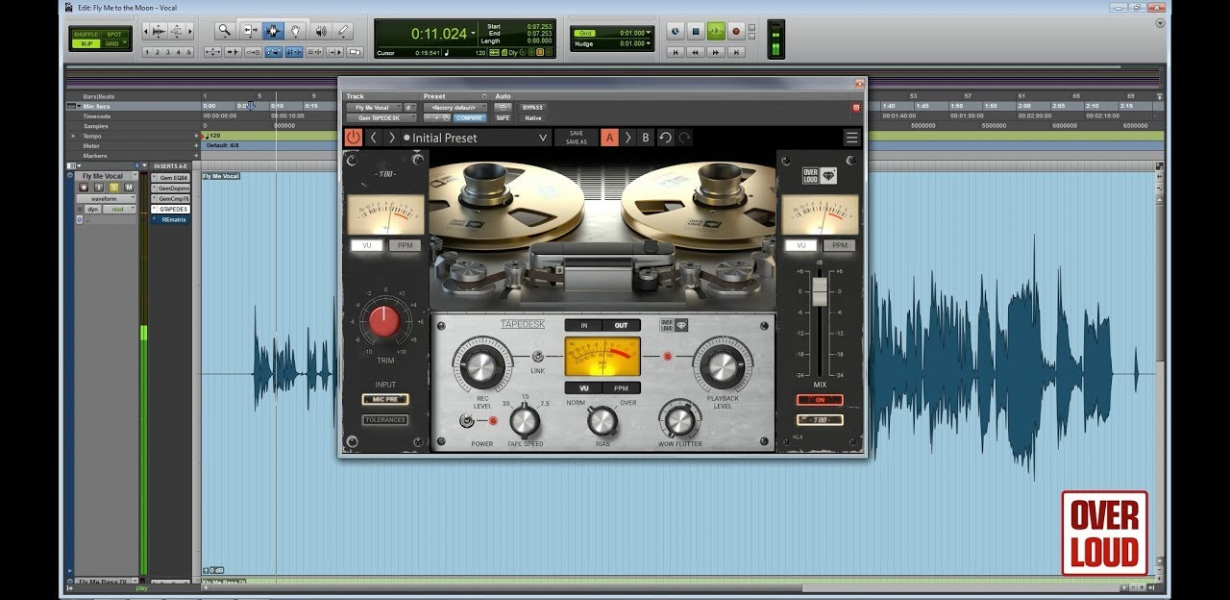Toggle solo on Fly Me Vocal track
This screenshot has width=1230, height=600.
114,187
